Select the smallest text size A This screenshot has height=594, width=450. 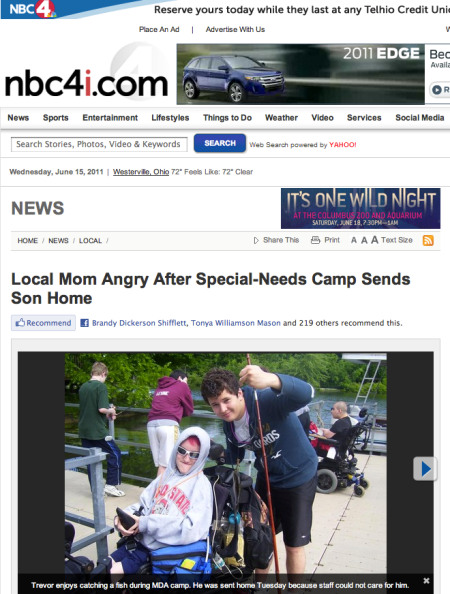click(354, 240)
